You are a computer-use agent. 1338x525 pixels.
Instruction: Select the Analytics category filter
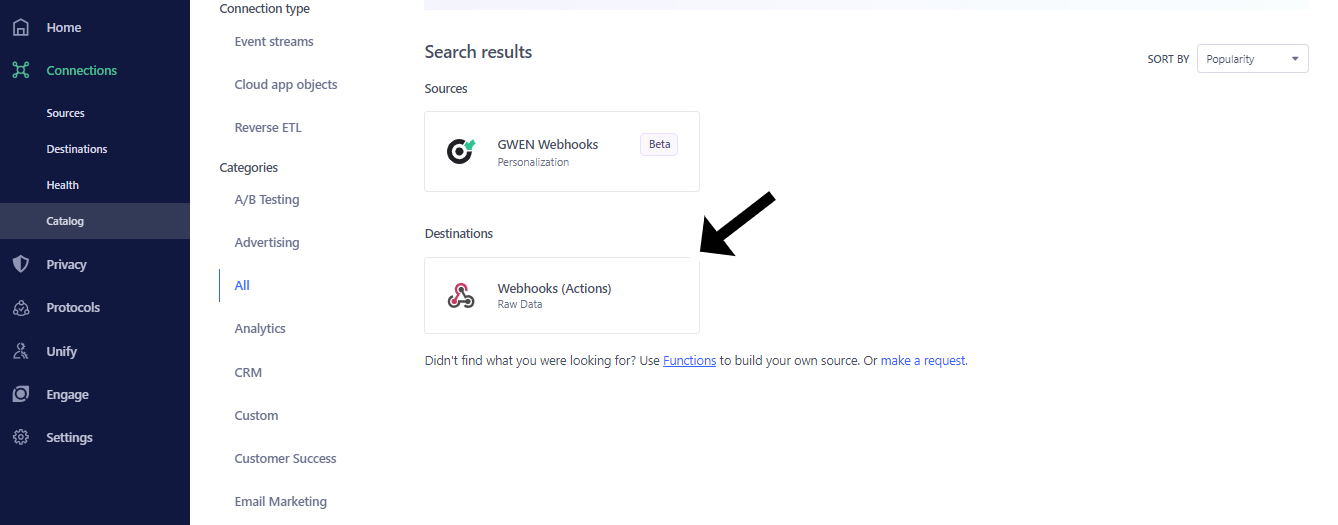(x=260, y=328)
